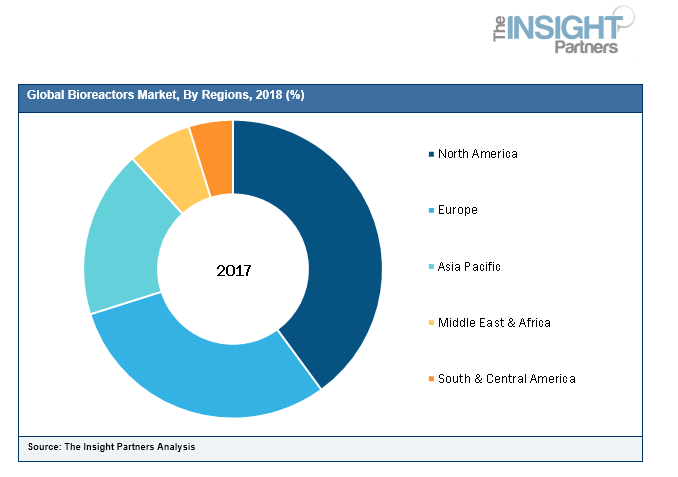Click the 'Asia Pacific' legend label
The width and height of the screenshot is (678, 477).
point(469,266)
